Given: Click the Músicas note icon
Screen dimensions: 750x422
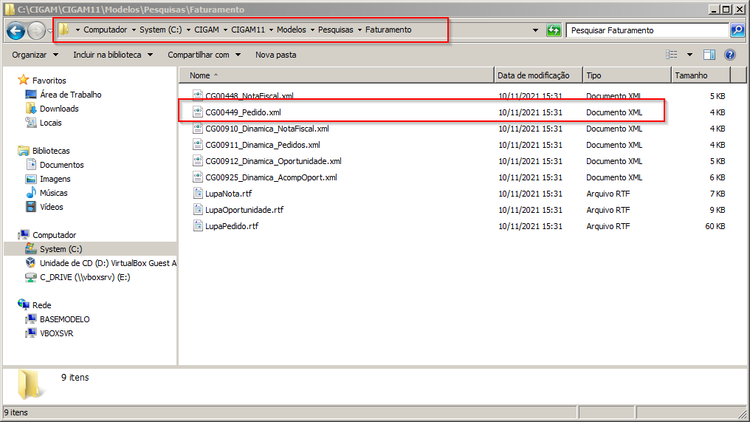Looking at the screenshot, I should pyautogui.click(x=31, y=192).
